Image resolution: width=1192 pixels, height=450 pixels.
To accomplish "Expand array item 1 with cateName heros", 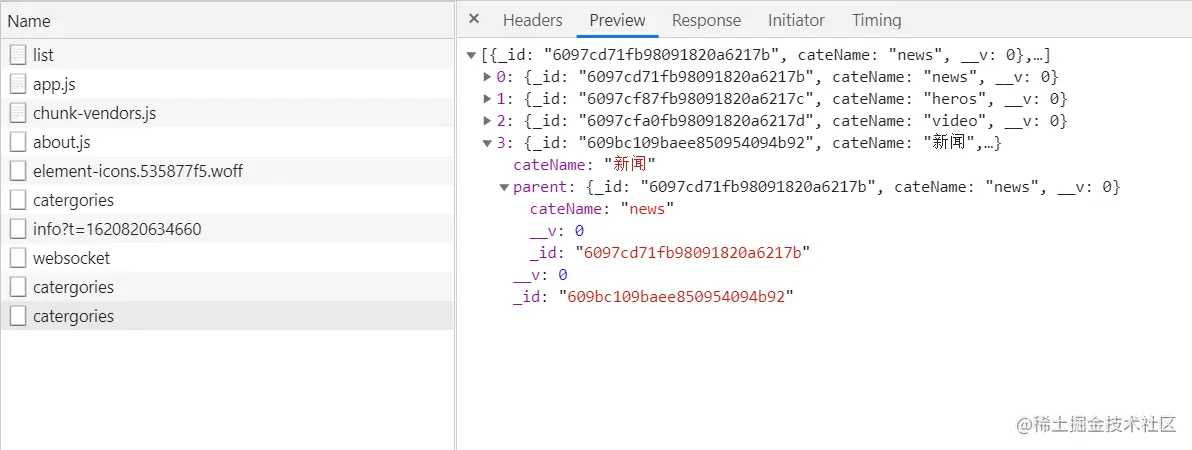I will (x=488, y=100).
